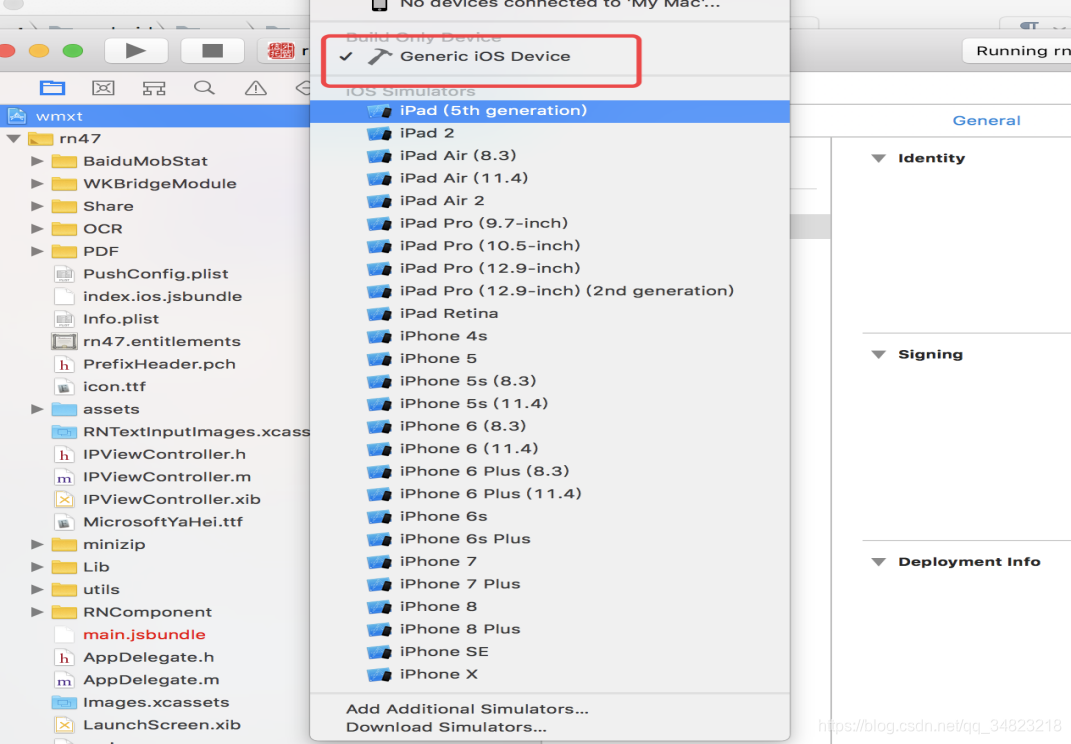Open AppDelegate.m source file
The image size is (1071, 744).
(x=150, y=680)
